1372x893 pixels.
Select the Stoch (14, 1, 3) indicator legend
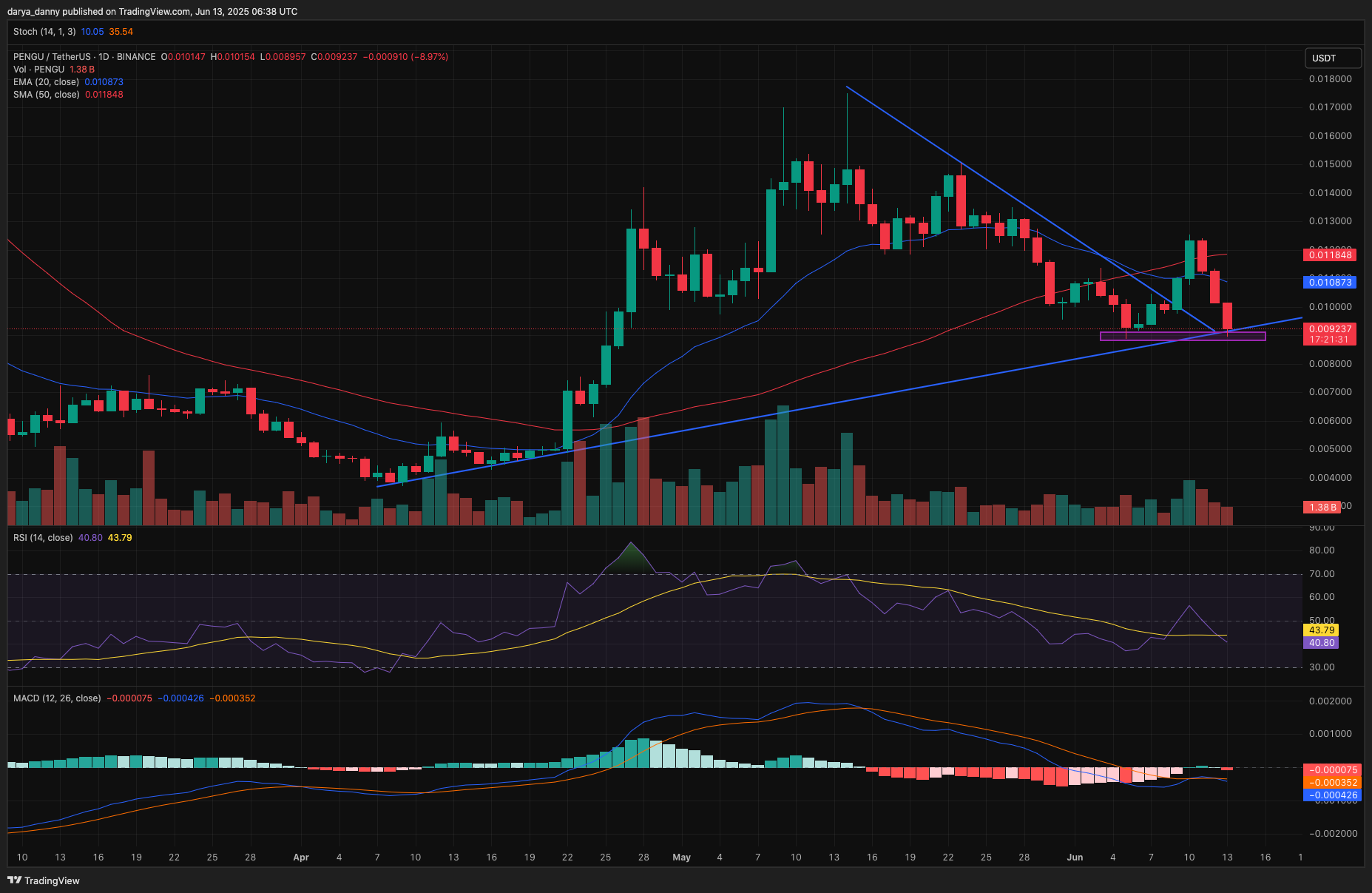[x=44, y=32]
